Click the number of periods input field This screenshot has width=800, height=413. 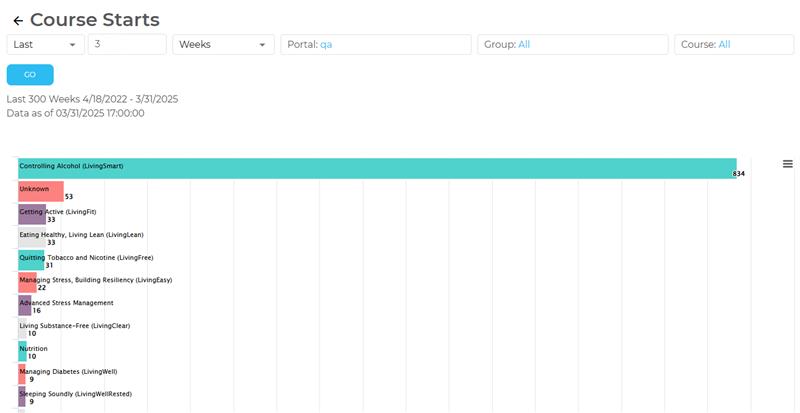(x=127, y=45)
